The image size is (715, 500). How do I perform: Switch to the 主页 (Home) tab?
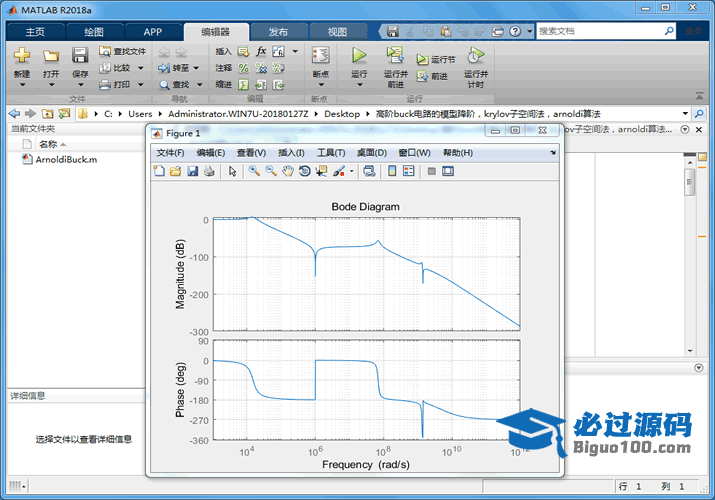[35, 32]
